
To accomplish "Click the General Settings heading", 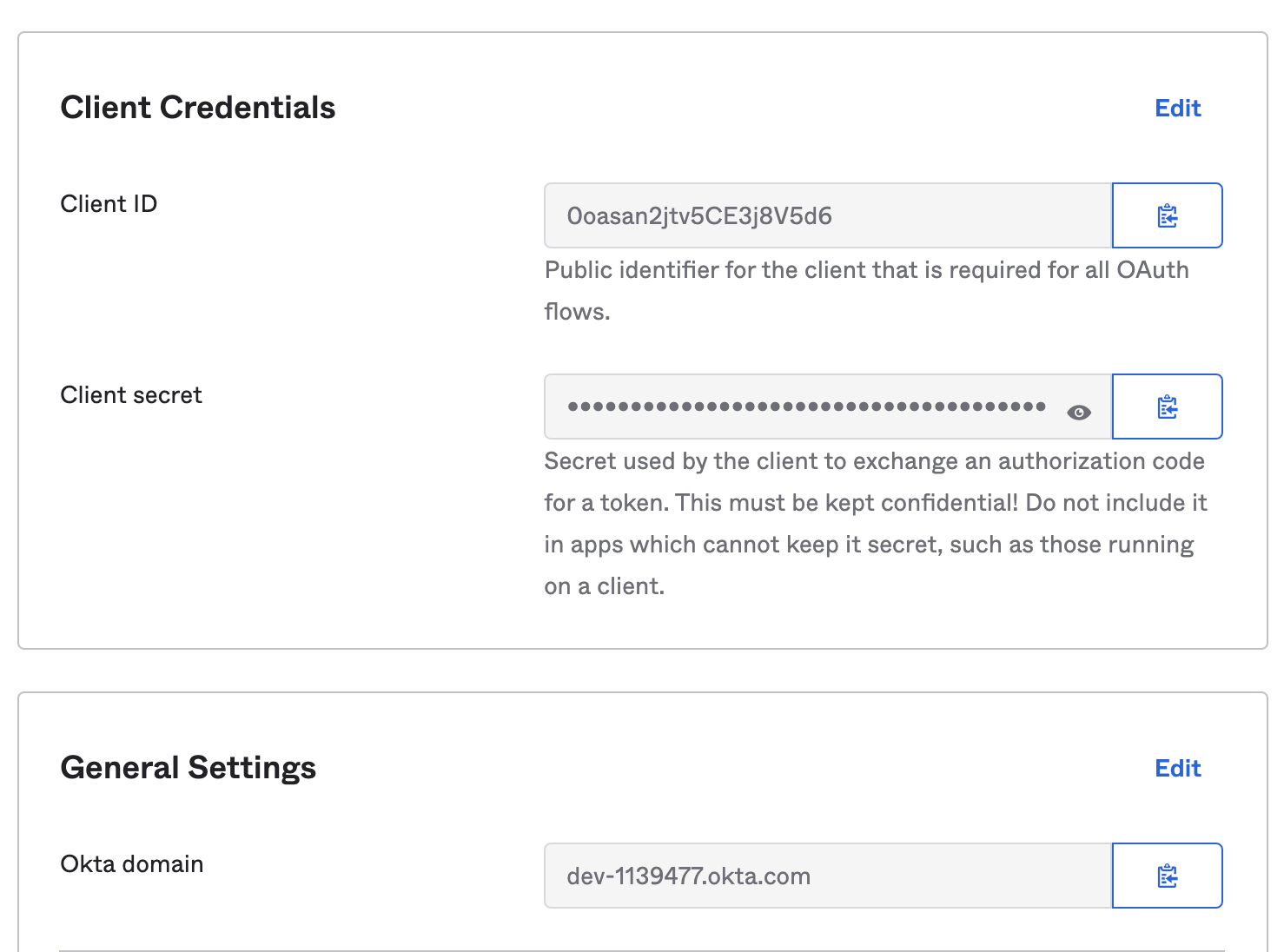I will click(x=188, y=768).
